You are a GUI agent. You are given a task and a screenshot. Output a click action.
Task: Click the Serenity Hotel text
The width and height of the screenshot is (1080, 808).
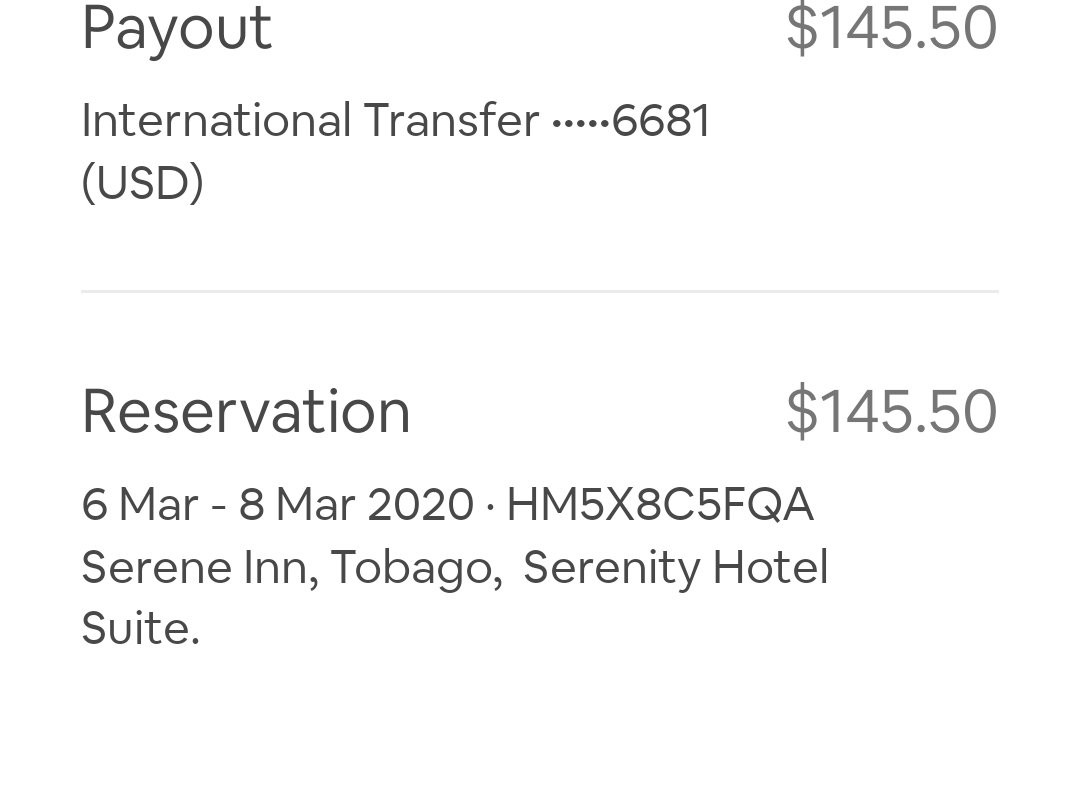(x=676, y=568)
